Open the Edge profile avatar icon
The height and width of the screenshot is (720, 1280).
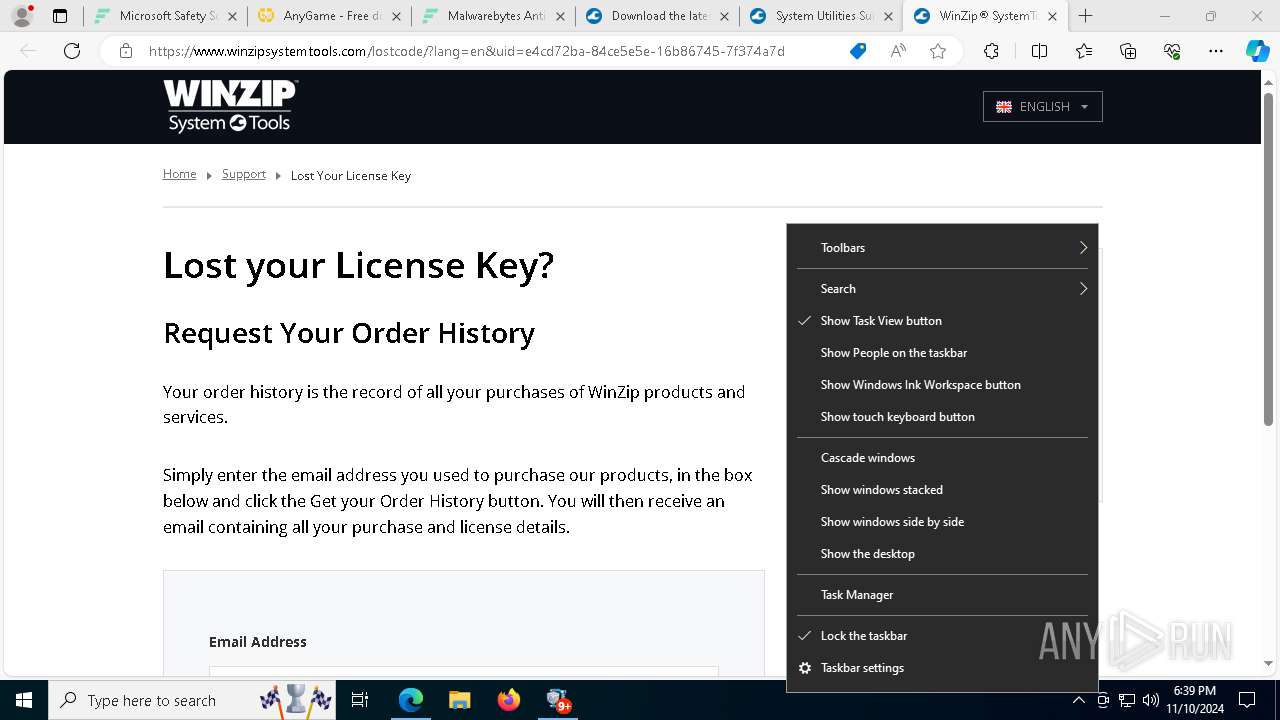(22, 16)
